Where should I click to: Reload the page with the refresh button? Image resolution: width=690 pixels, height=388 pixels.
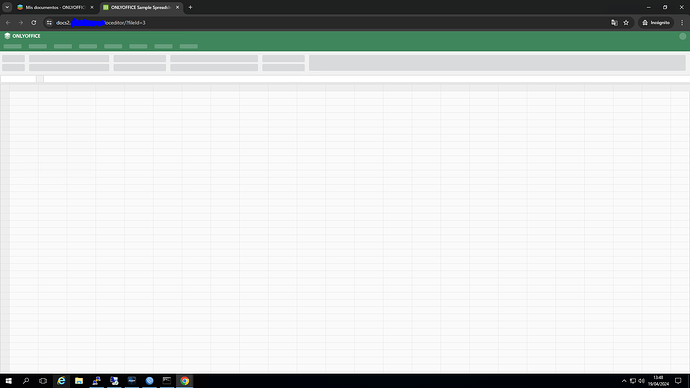pyautogui.click(x=33, y=22)
